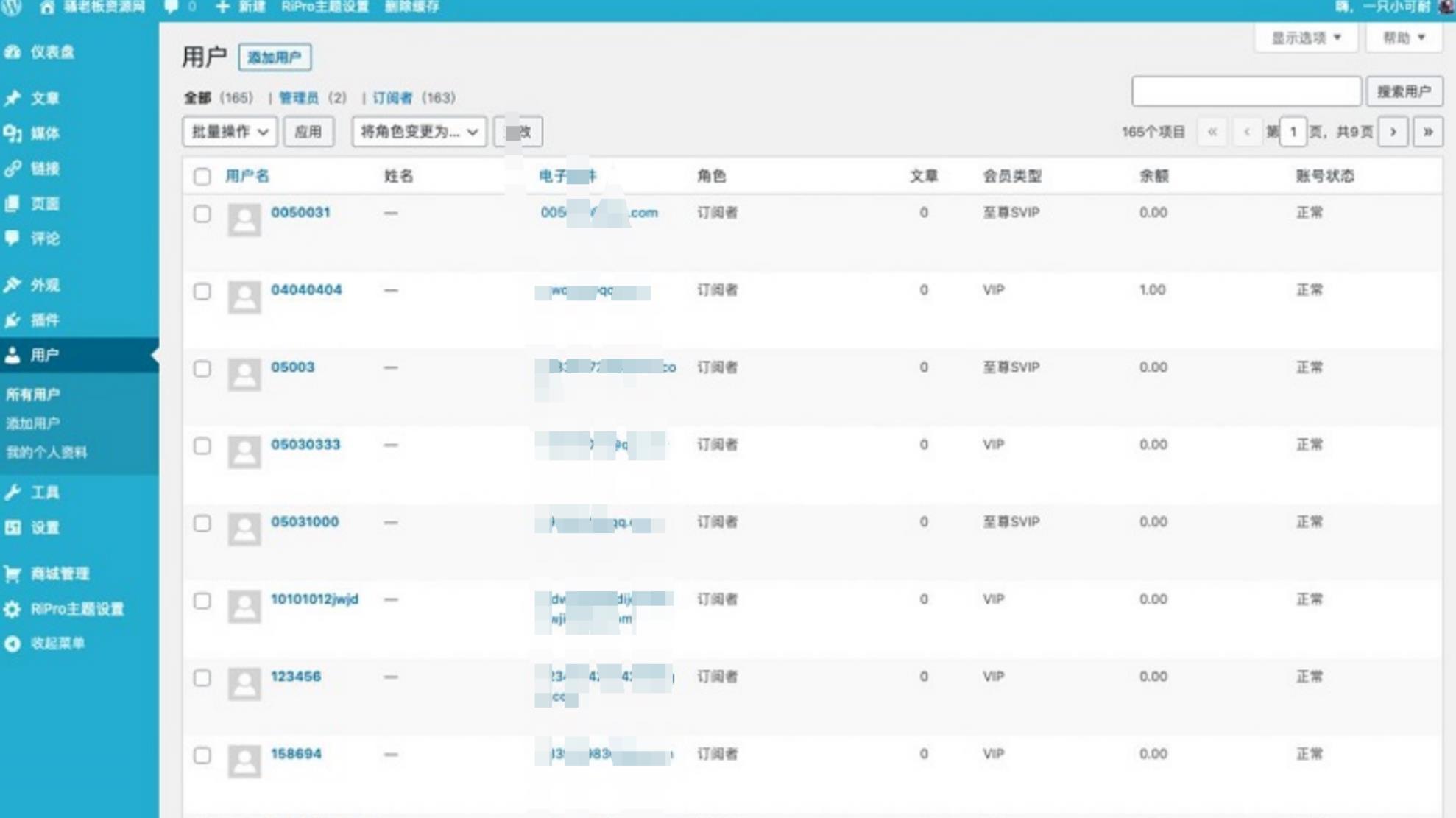
Task: Click the page number input field
Action: pyautogui.click(x=1293, y=131)
